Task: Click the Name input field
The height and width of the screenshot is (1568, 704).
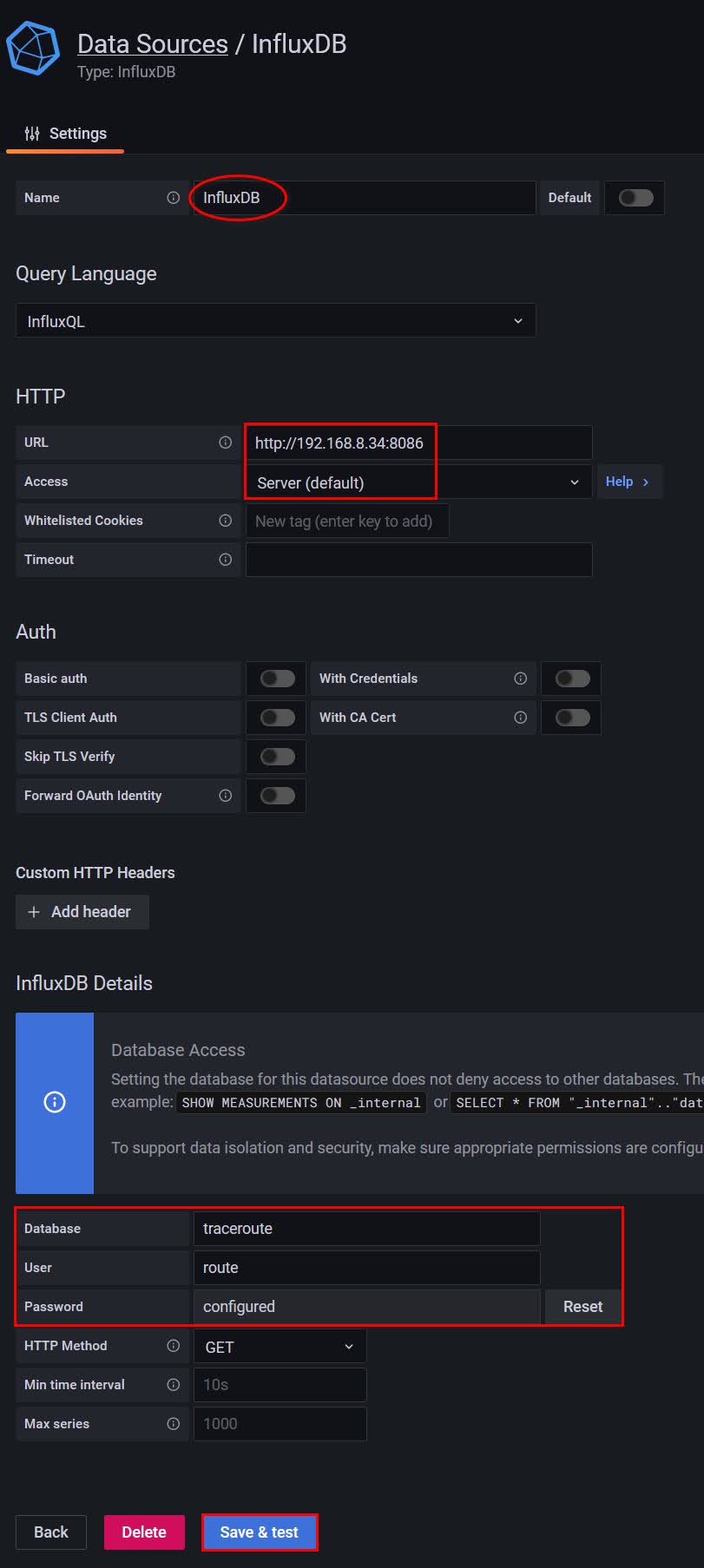Action: point(365,198)
